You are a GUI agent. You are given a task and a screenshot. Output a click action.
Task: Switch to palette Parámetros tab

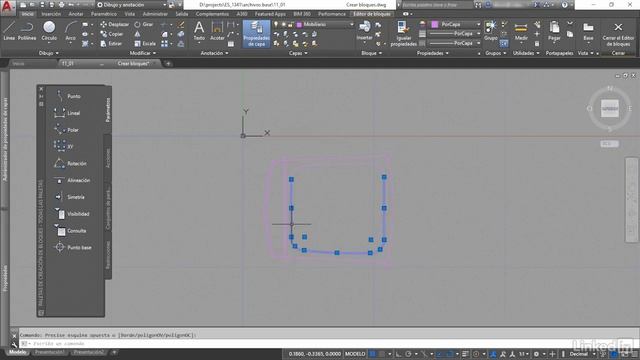point(108,109)
